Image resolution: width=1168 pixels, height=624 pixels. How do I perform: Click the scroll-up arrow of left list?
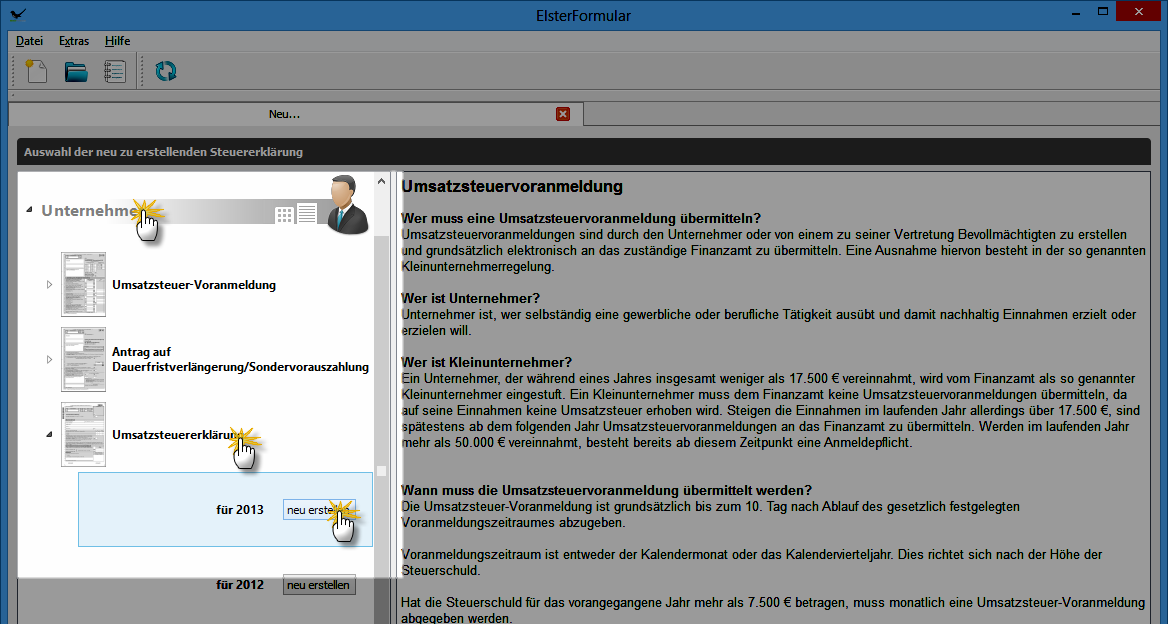pos(381,181)
